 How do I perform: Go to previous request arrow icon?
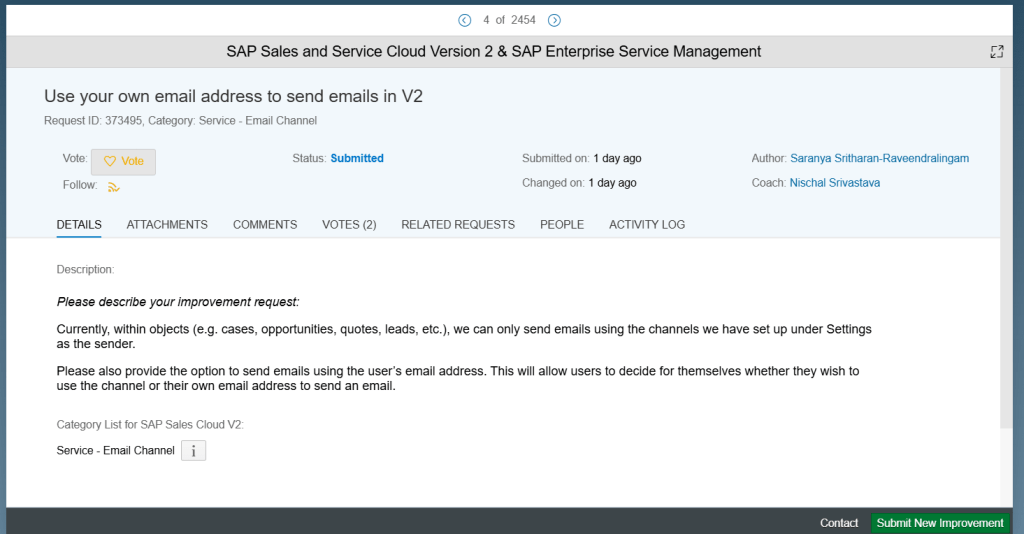click(x=464, y=20)
